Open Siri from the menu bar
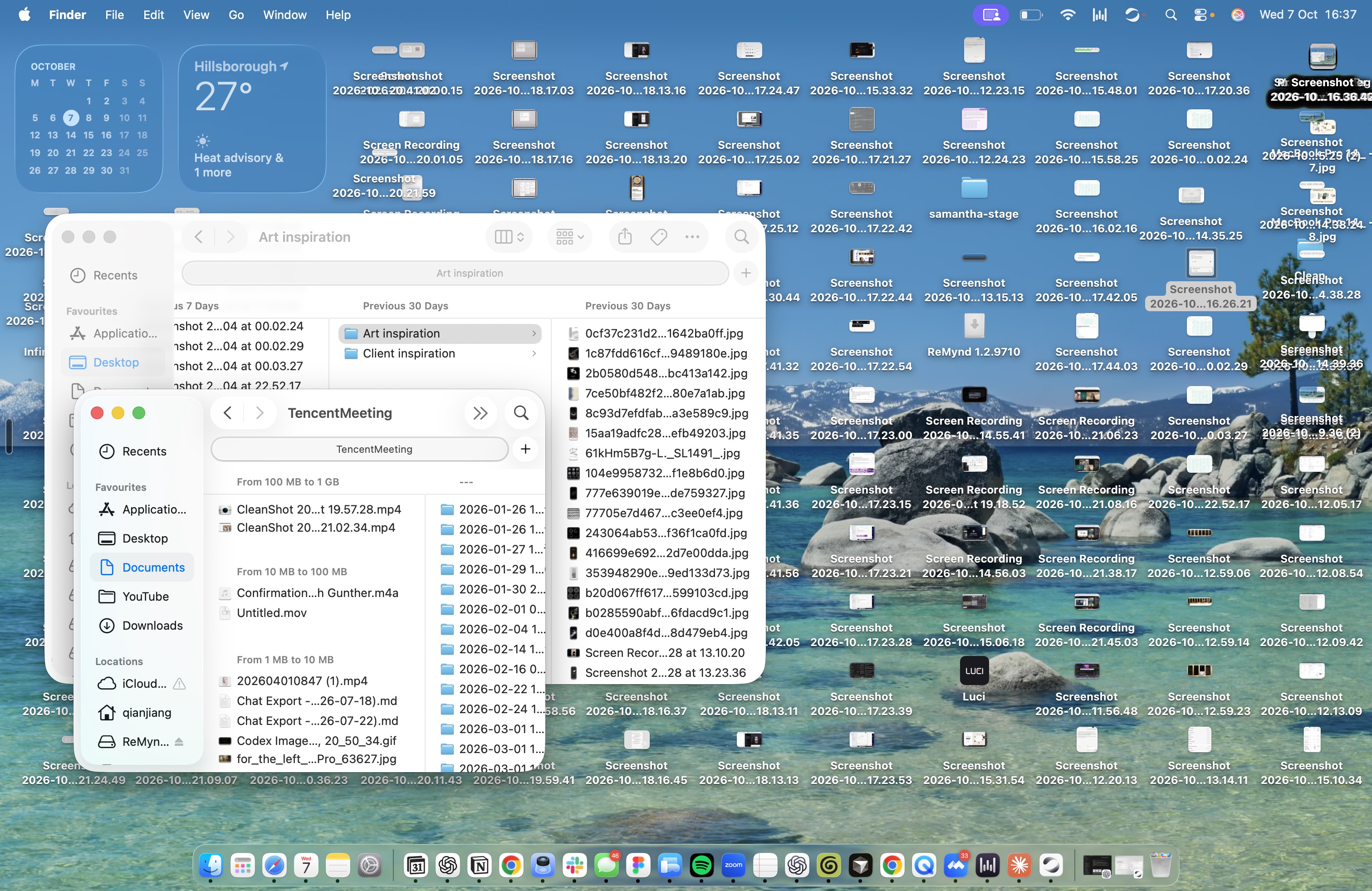Screen dimensions: 1372x891 coord(1238,15)
